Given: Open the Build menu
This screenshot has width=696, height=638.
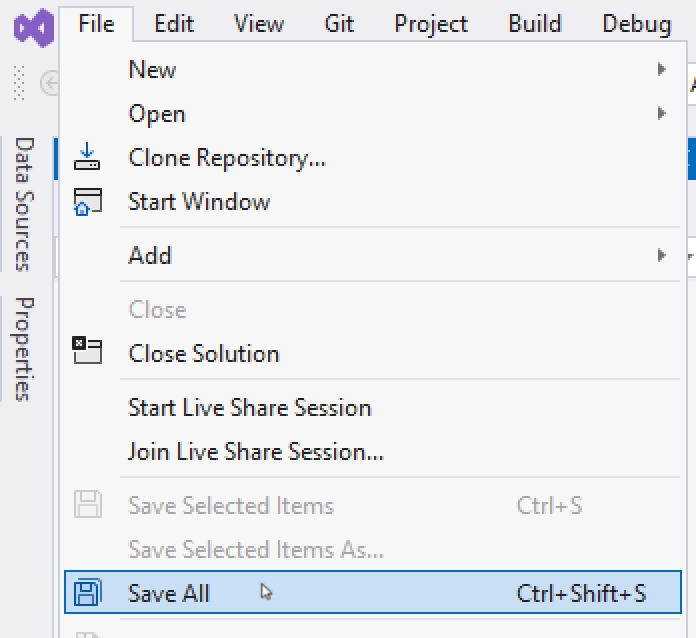Looking at the screenshot, I should pyautogui.click(x=535, y=24).
